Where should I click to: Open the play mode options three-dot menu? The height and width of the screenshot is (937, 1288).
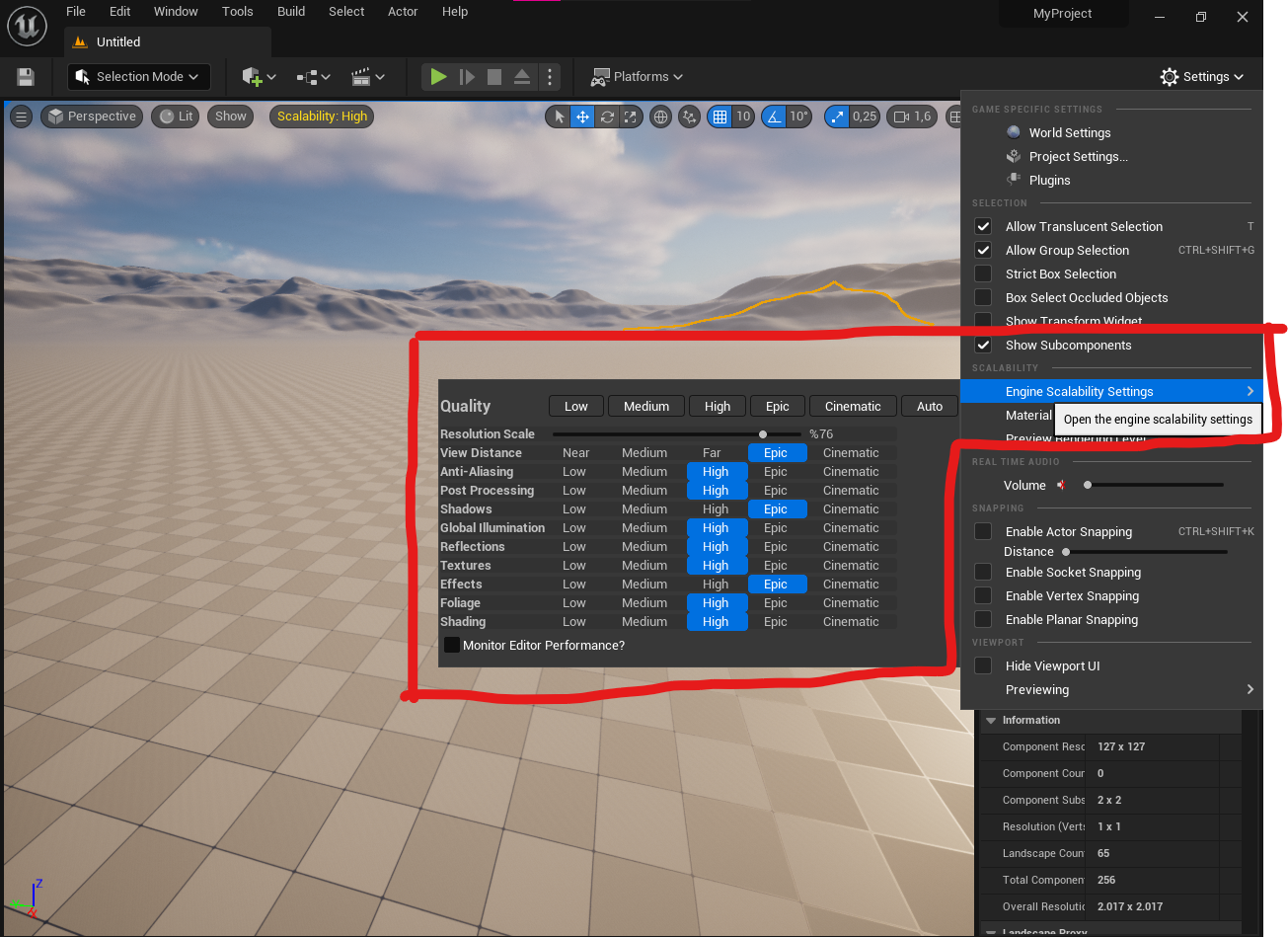click(x=551, y=76)
